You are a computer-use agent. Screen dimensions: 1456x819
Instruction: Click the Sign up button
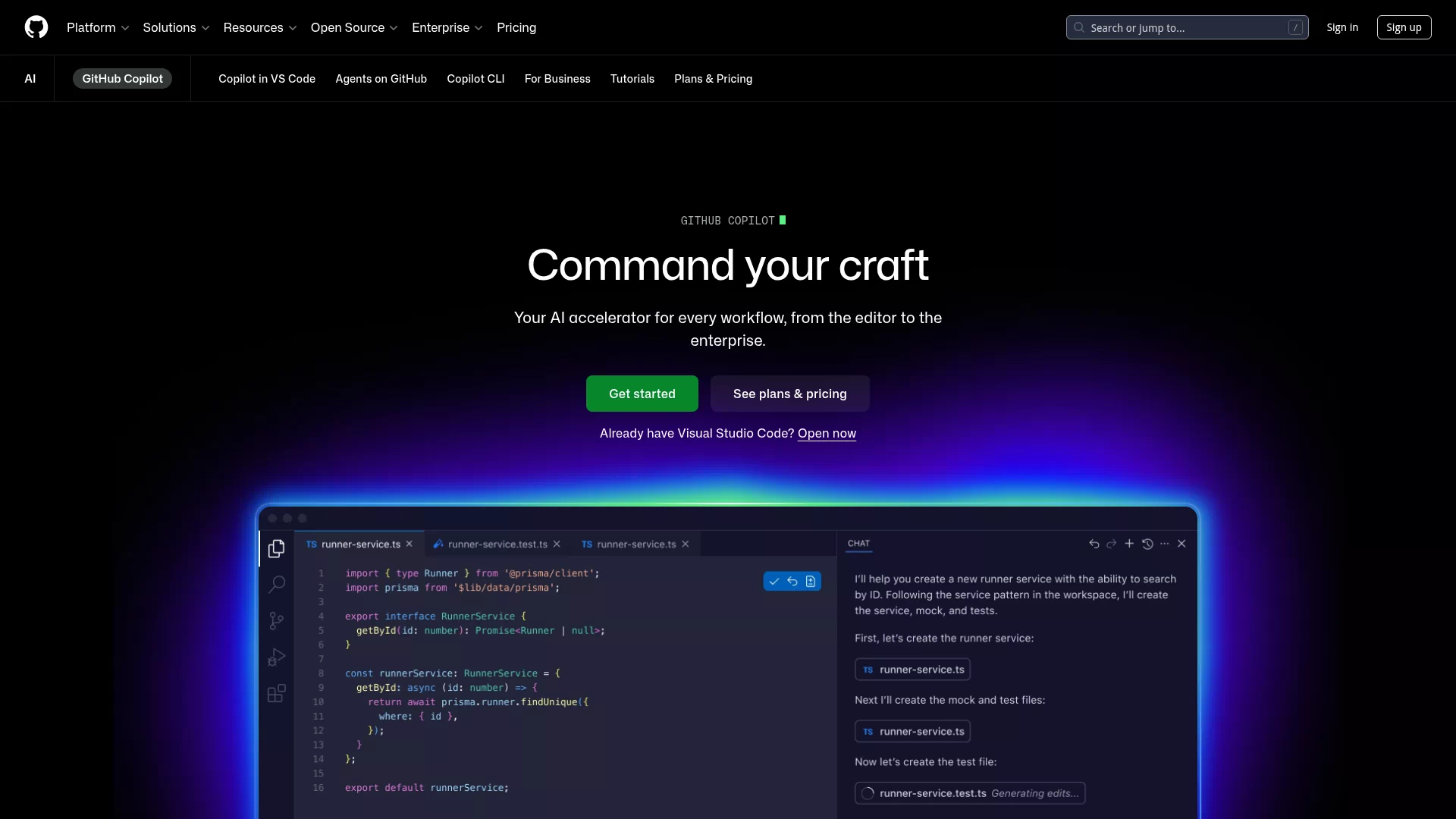click(1404, 27)
